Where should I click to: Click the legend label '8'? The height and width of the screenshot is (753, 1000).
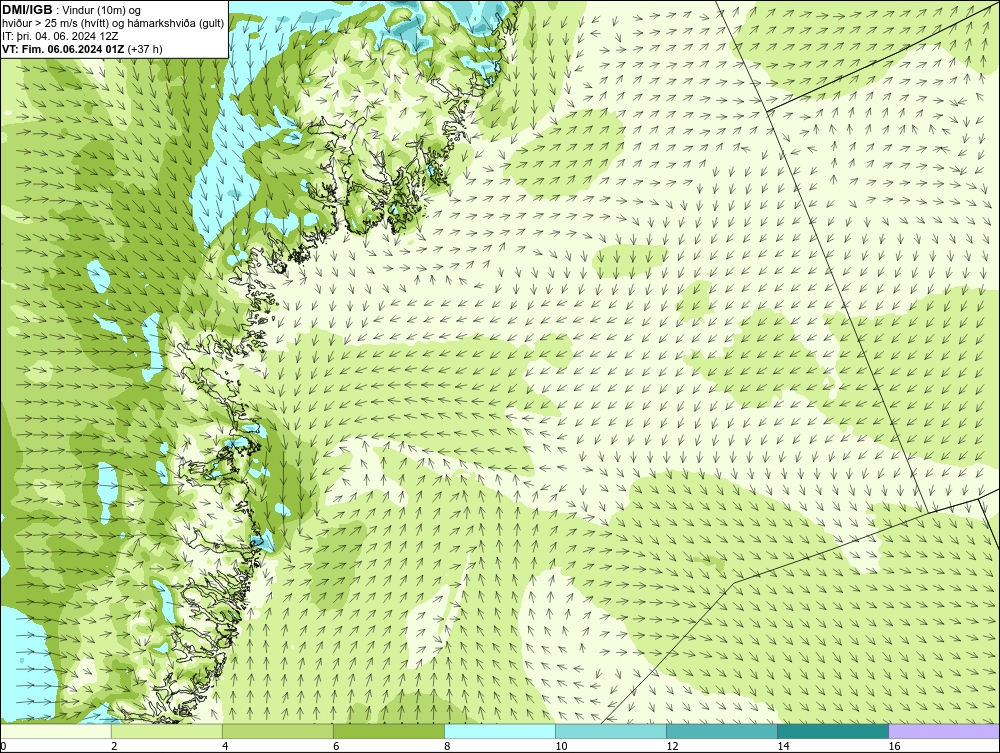tap(448, 746)
